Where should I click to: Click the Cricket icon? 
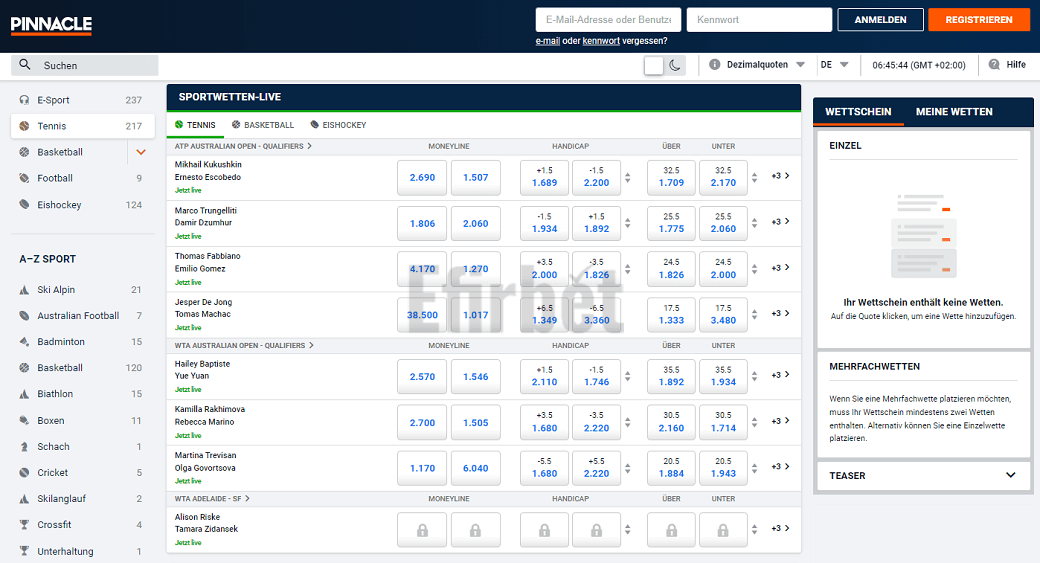click(25, 473)
